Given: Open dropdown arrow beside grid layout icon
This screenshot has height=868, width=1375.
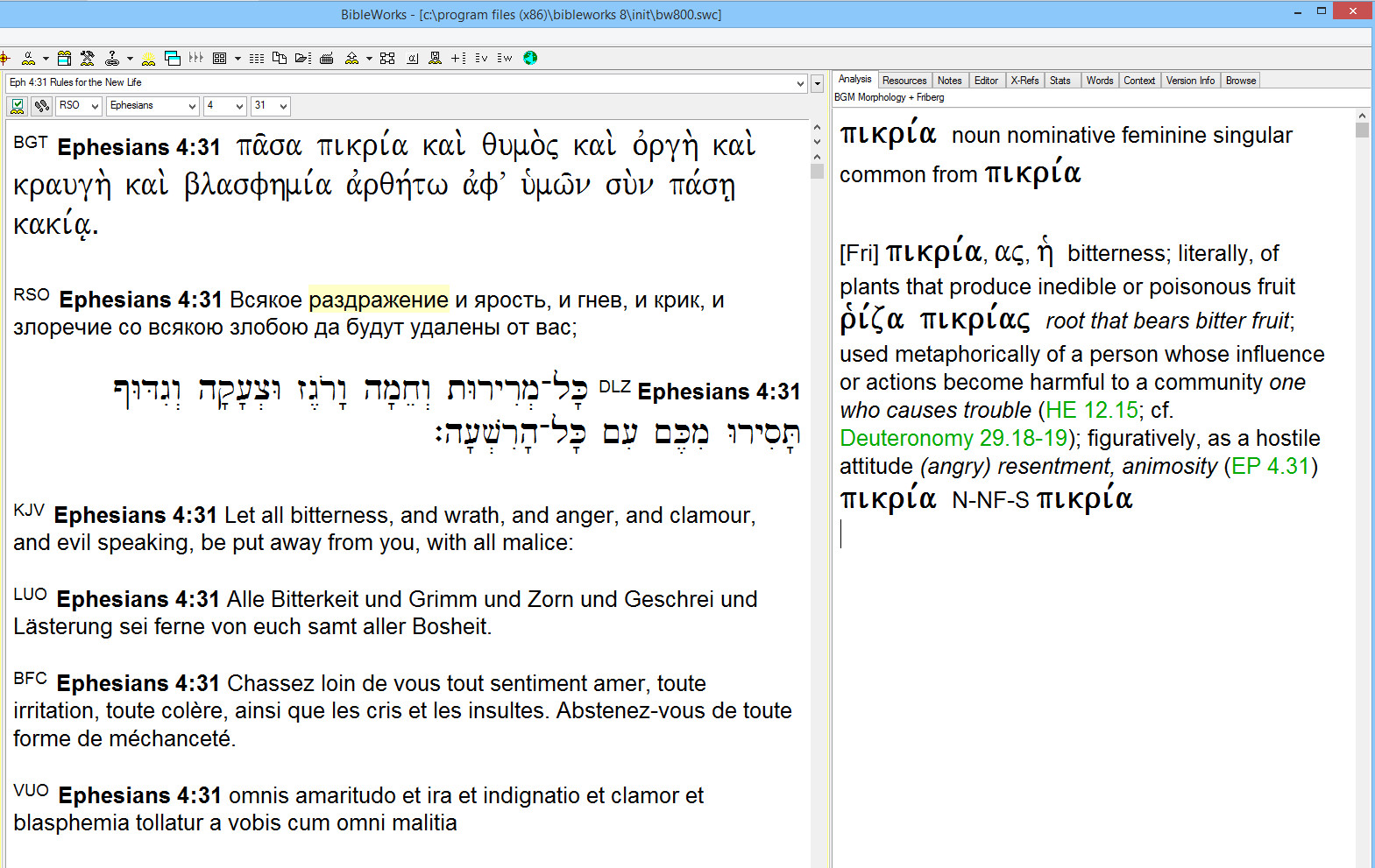Looking at the screenshot, I should tap(237, 59).
